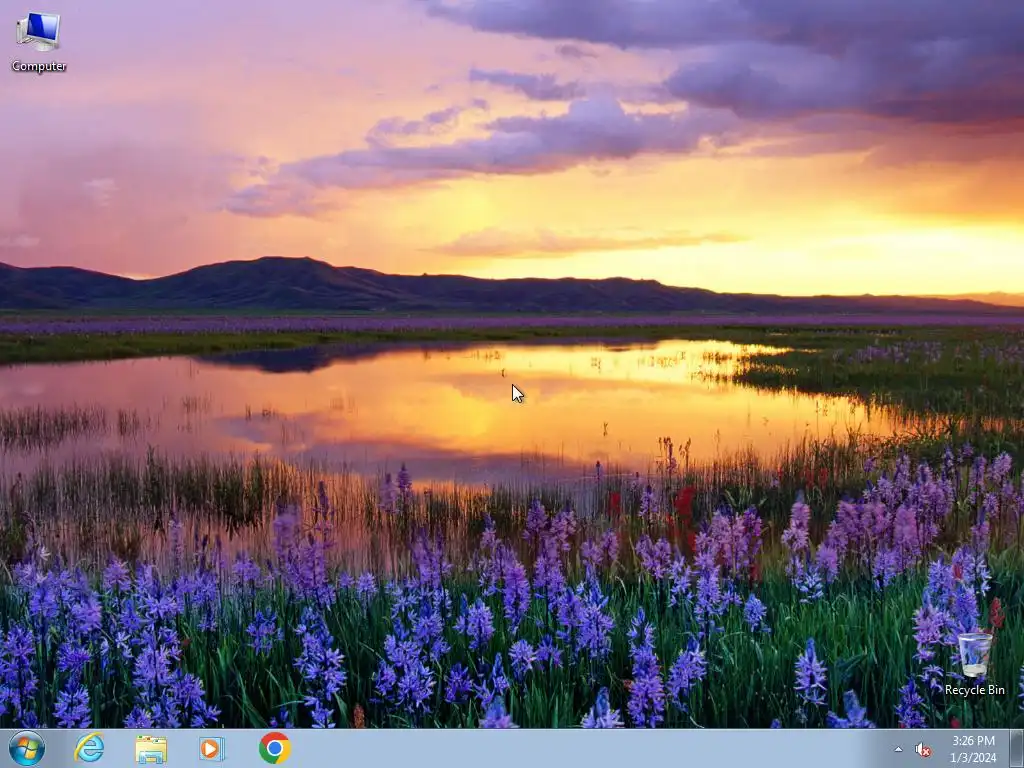Open Windows Explorer folder icon in taskbar
1024x768 pixels.
tap(151, 749)
